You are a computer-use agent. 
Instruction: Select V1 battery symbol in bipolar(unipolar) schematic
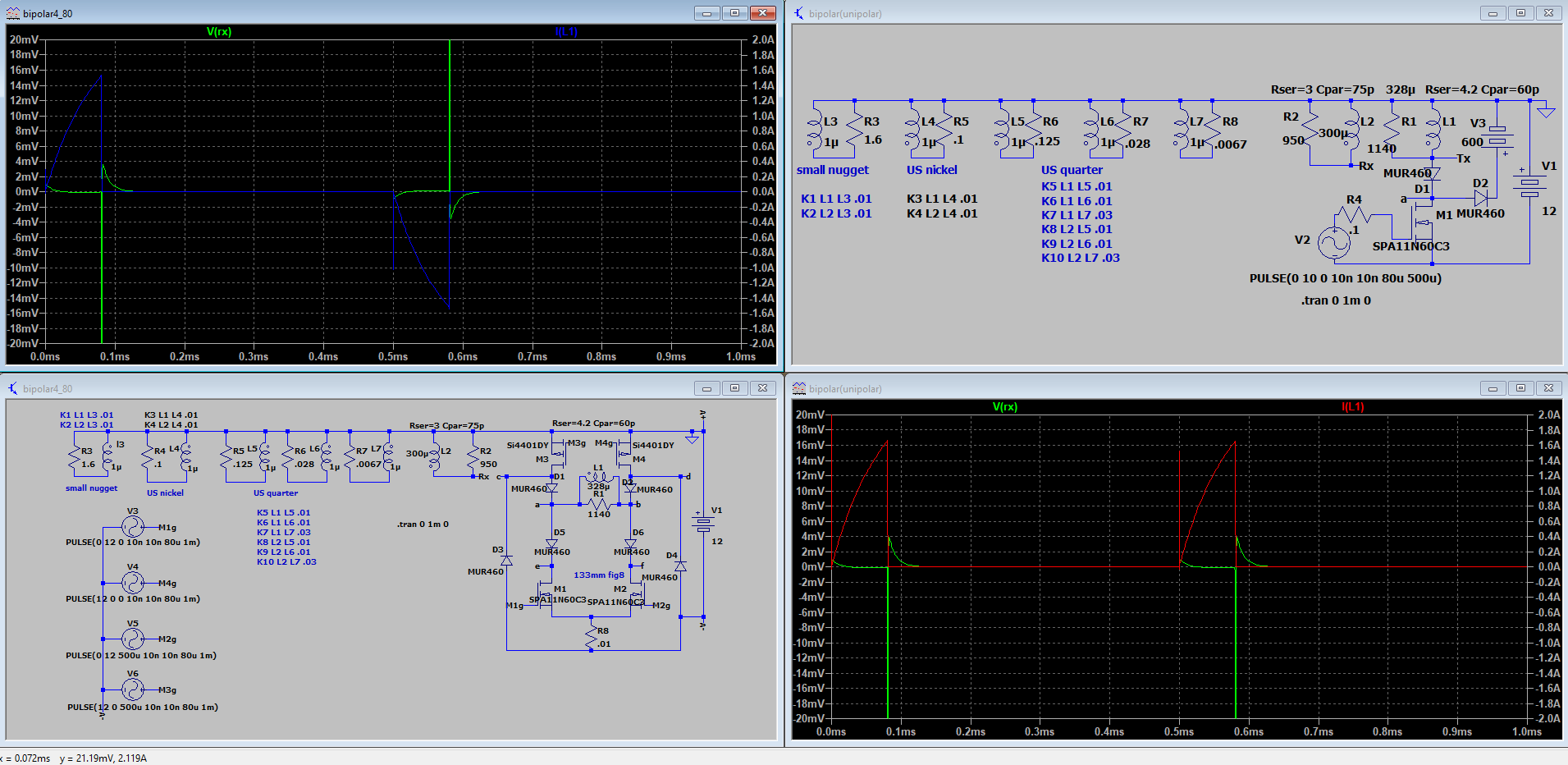(1529, 186)
